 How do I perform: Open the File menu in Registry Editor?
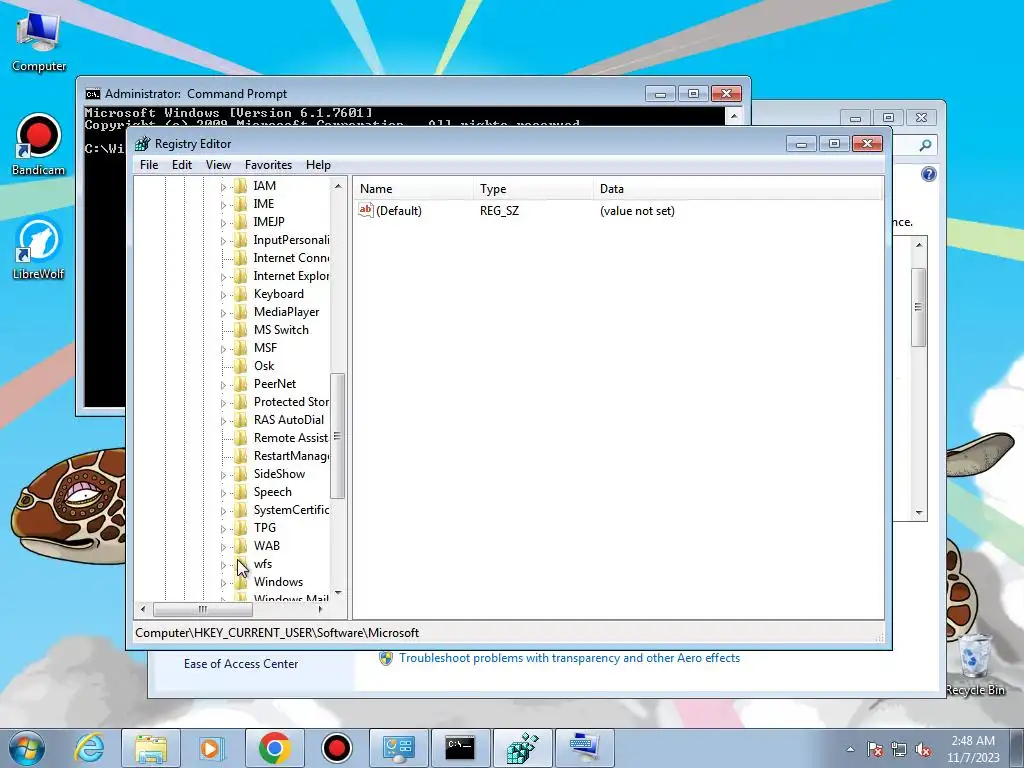tap(149, 165)
